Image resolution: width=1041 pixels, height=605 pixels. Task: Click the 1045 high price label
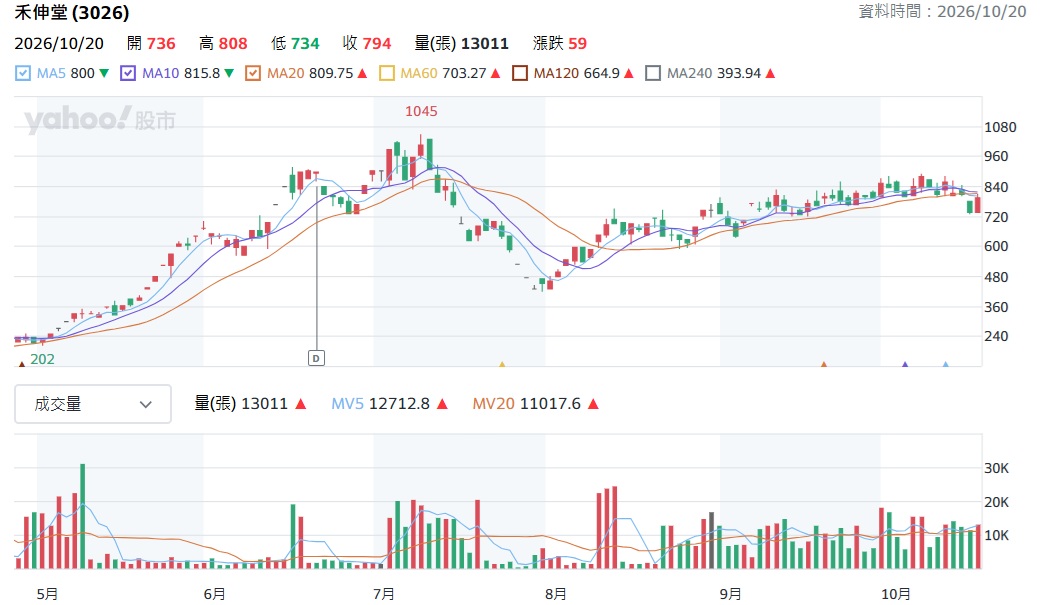tap(421, 111)
